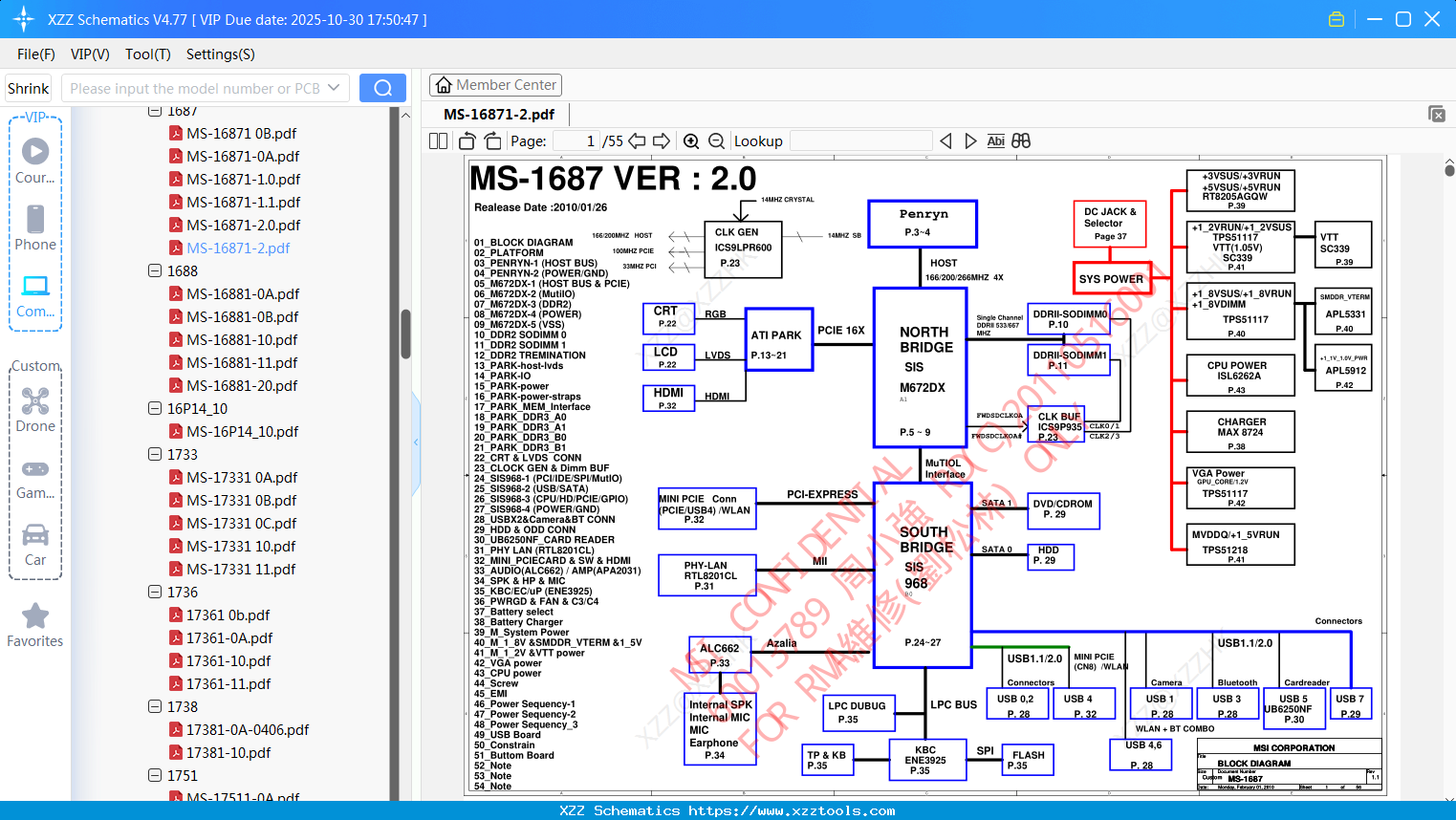1456x820 pixels.
Task: Rotate the page counterclockwise
Action: [x=466, y=140]
